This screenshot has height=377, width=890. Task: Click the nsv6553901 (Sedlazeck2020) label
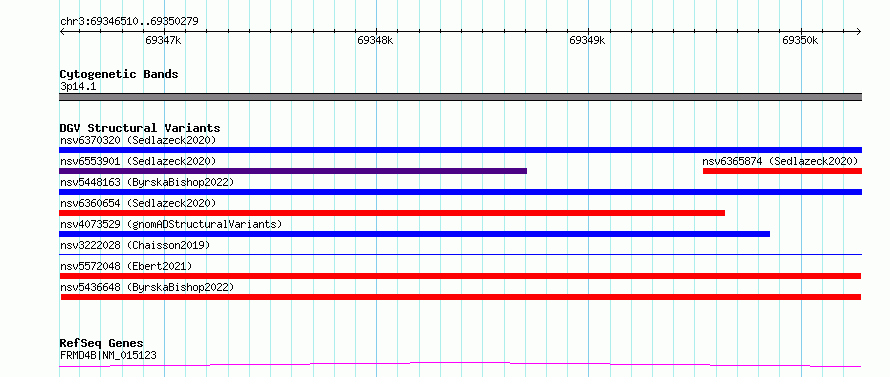pyautogui.click(x=138, y=161)
